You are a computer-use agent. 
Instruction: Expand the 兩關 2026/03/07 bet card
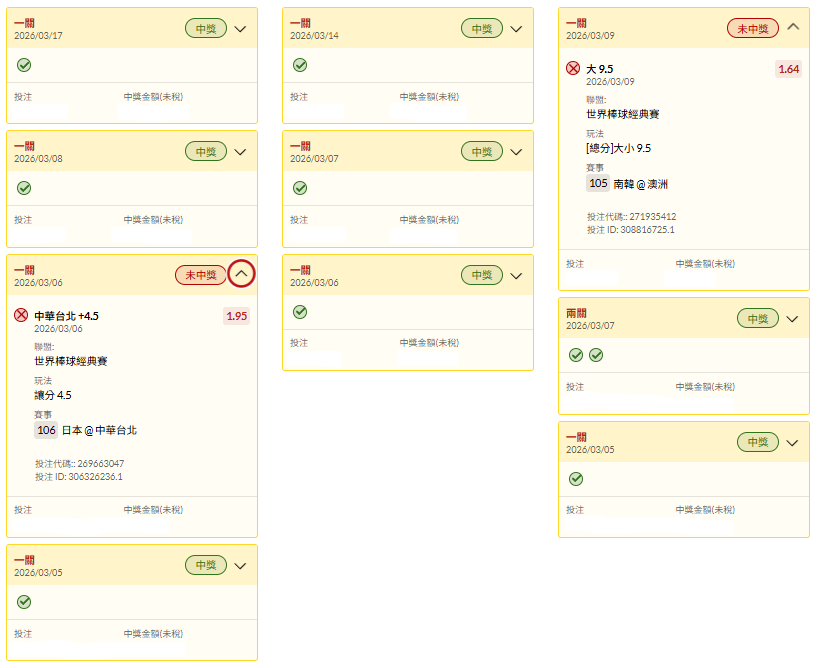pyautogui.click(x=792, y=319)
